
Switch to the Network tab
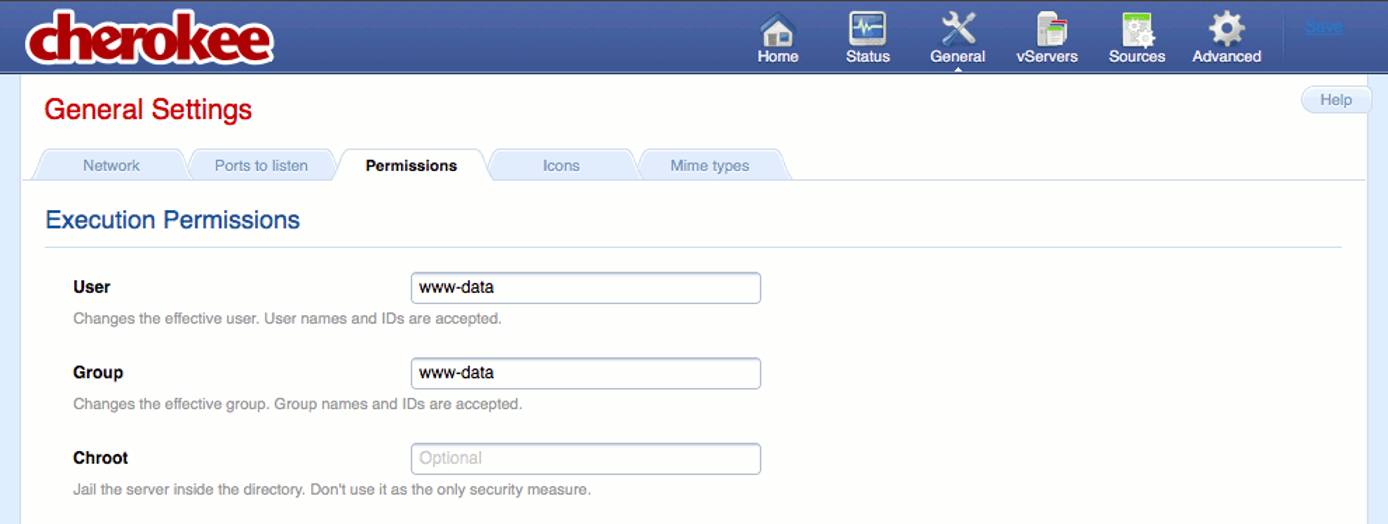[x=111, y=166]
